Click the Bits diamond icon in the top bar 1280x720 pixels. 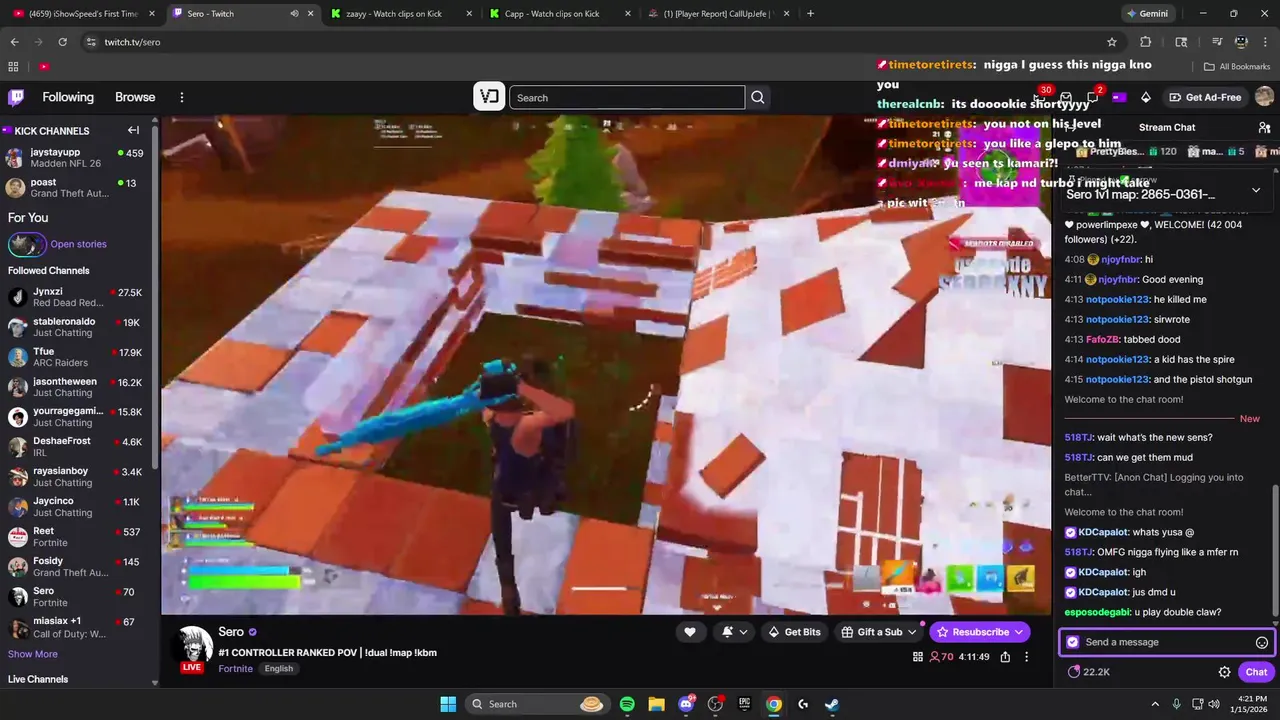(1146, 97)
